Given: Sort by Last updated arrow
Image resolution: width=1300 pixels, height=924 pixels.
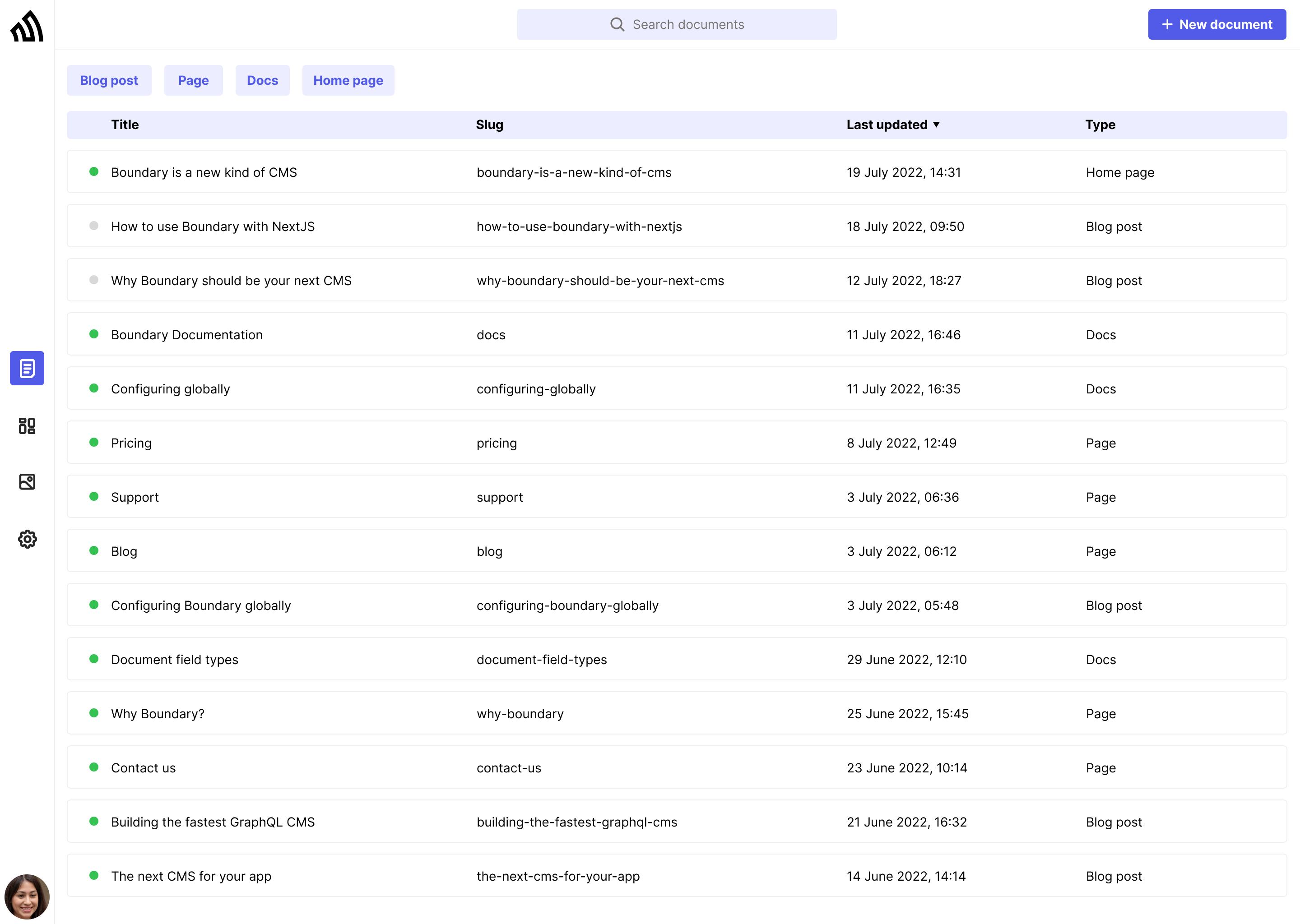Looking at the screenshot, I should (936, 125).
